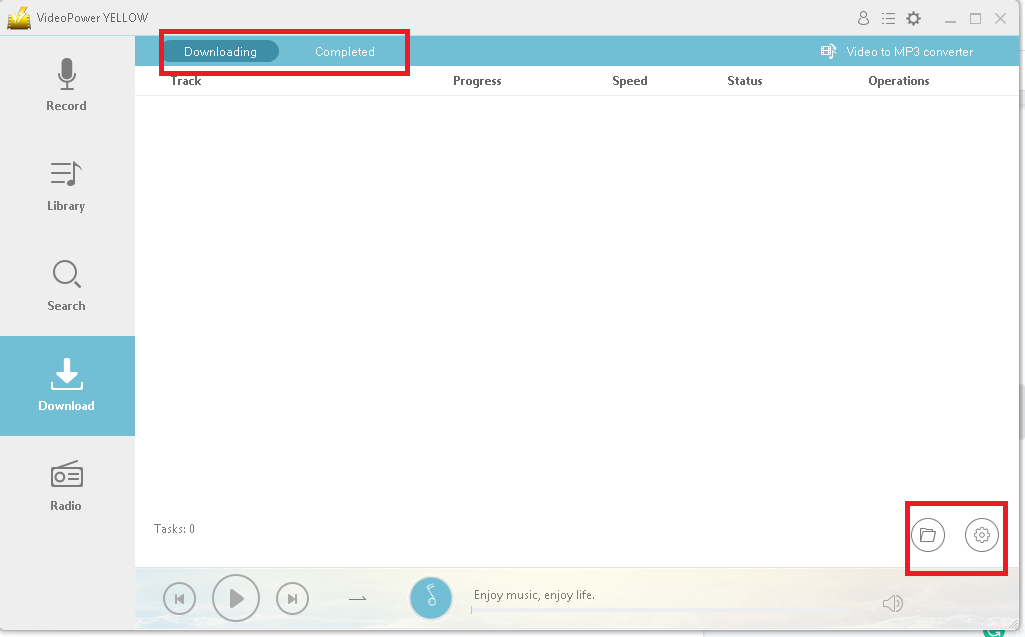Image resolution: width=1025 pixels, height=637 pixels.
Task: Switch to the Completed tab
Action: tap(344, 51)
